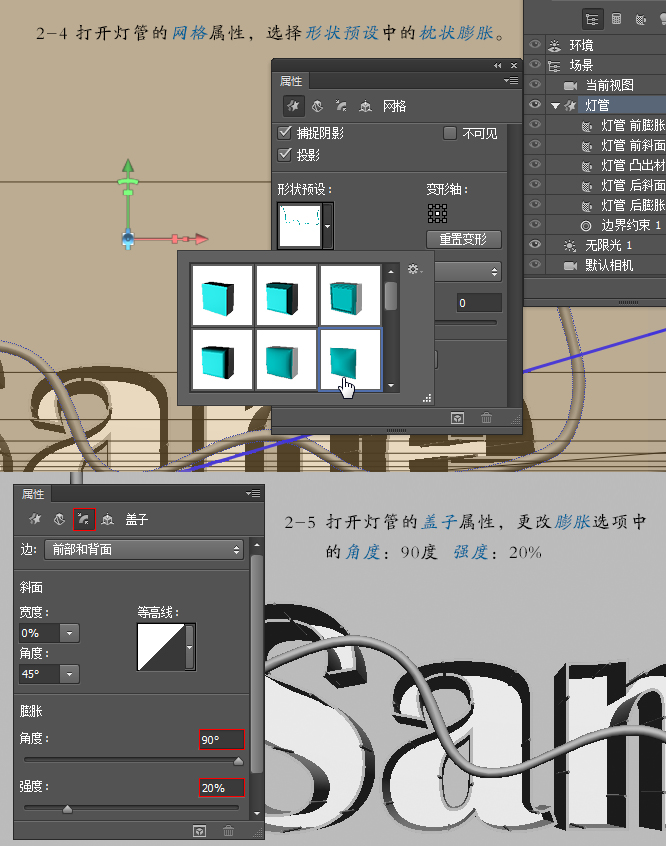Collapse the 灯管 tree item arrow
Screen dimensions: 666x846
pos(555,106)
